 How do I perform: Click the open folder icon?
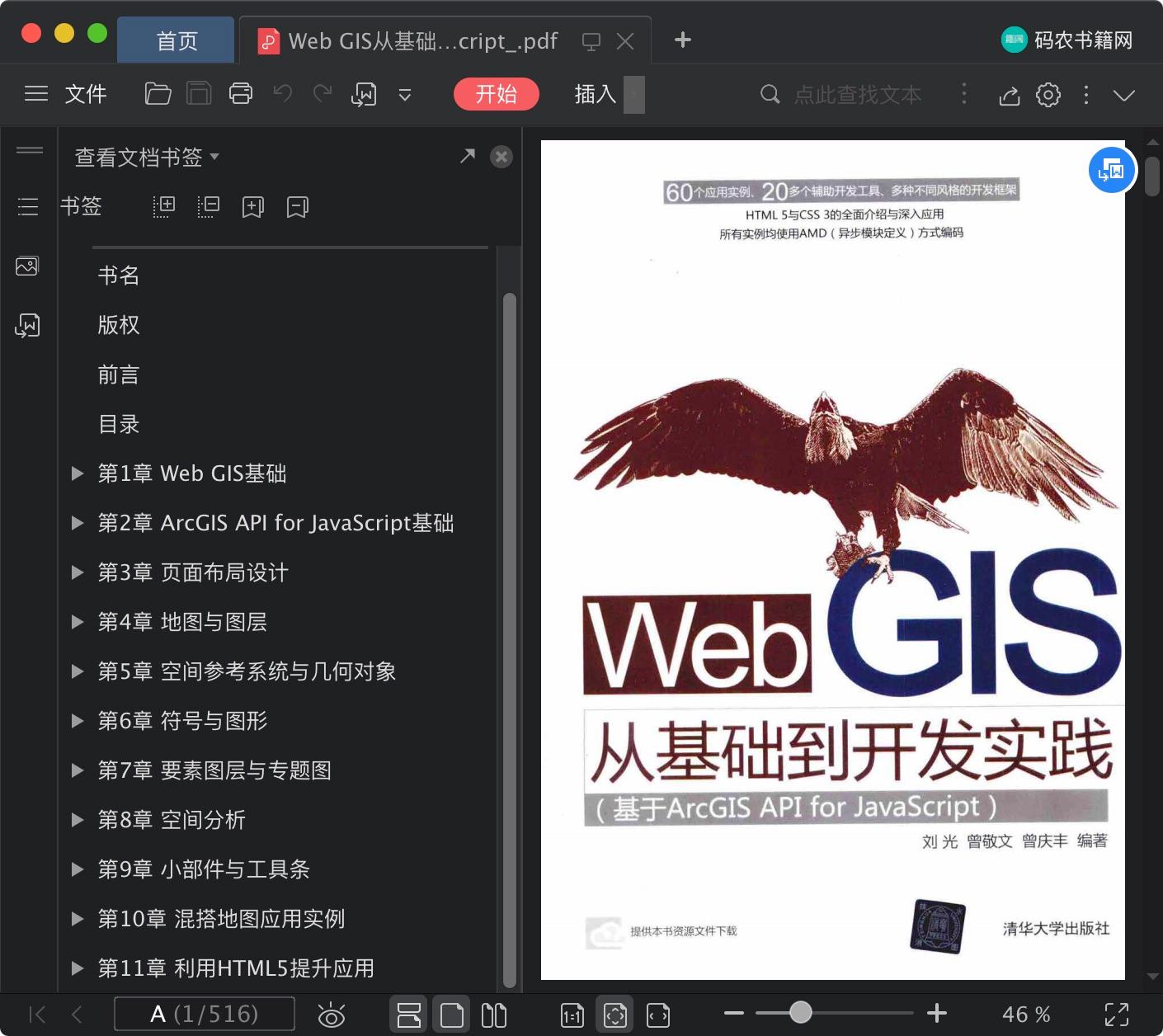[158, 94]
